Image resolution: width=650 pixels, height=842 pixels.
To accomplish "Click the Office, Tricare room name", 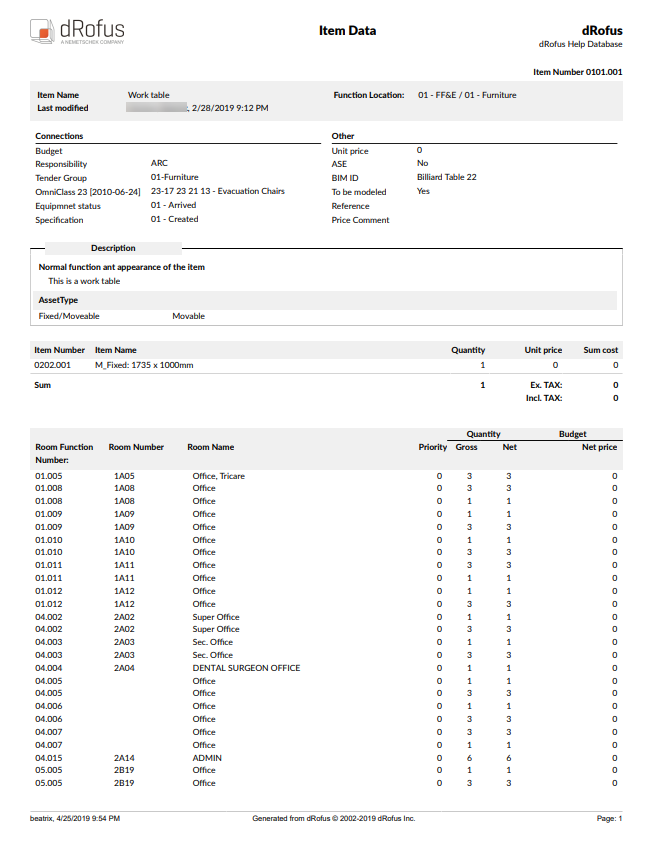I will 218,476.
